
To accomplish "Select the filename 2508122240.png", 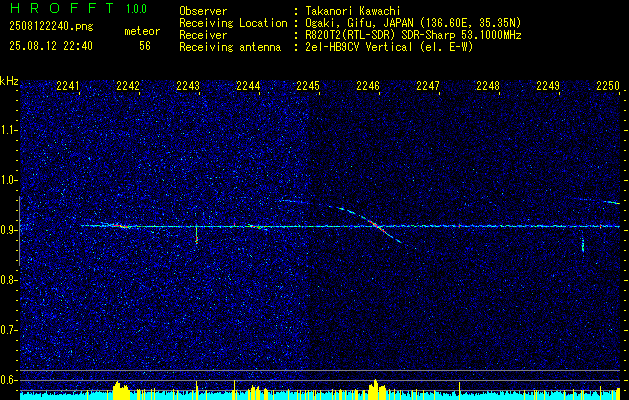I will (51, 26).
